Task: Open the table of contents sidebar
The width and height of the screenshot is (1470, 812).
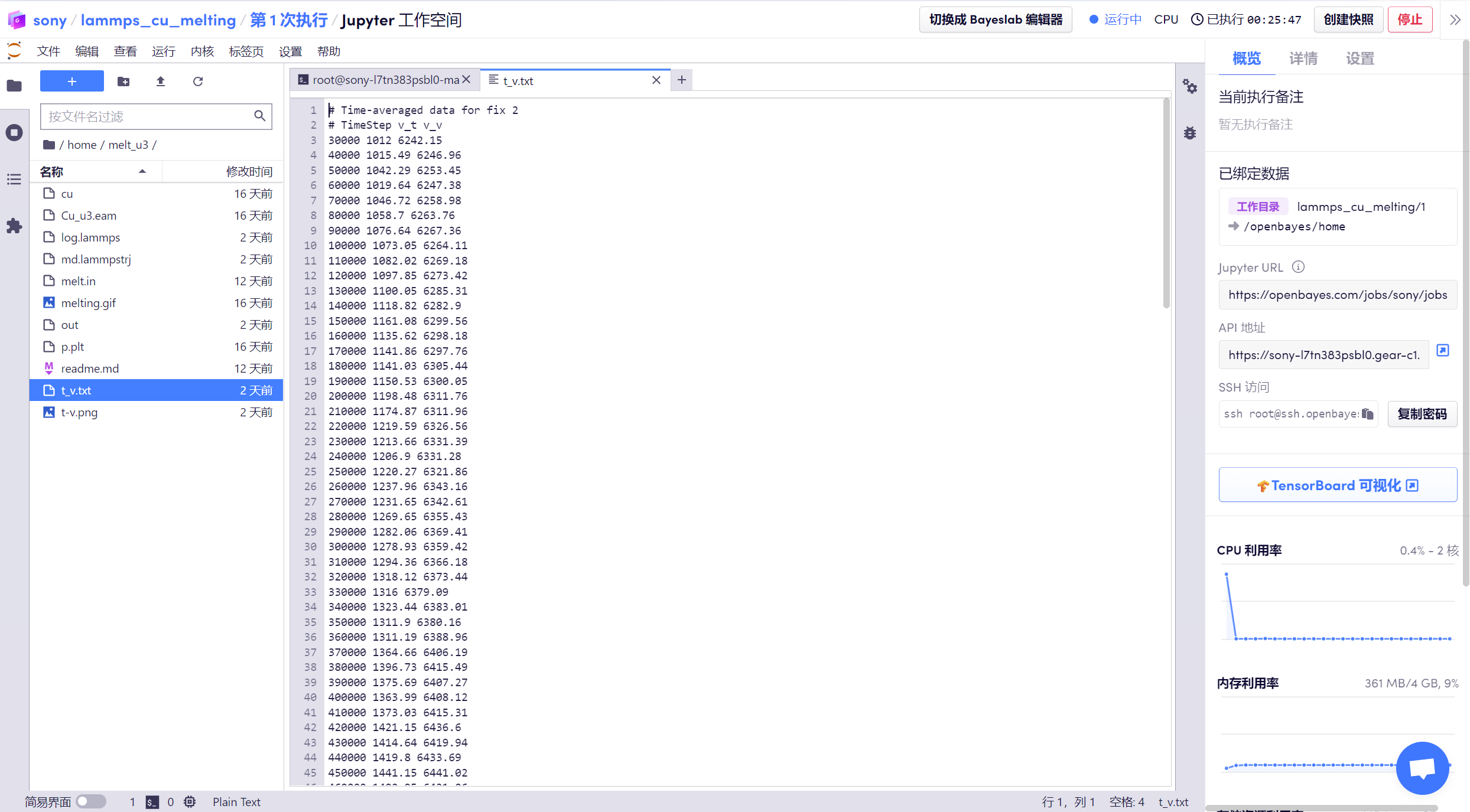Action: pyautogui.click(x=14, y=179)
